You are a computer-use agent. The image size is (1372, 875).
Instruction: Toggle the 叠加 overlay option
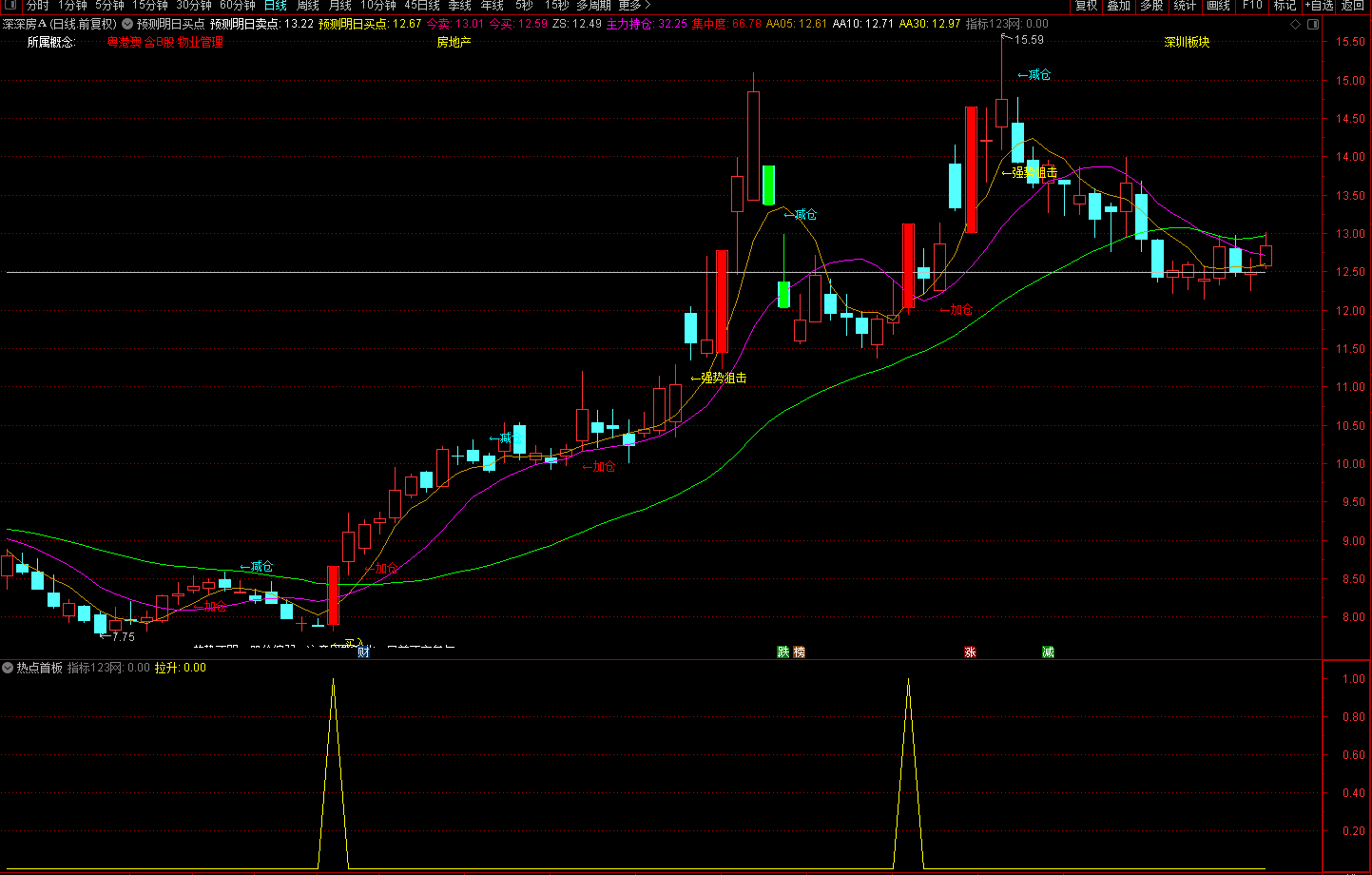[x=1119, y=6]
